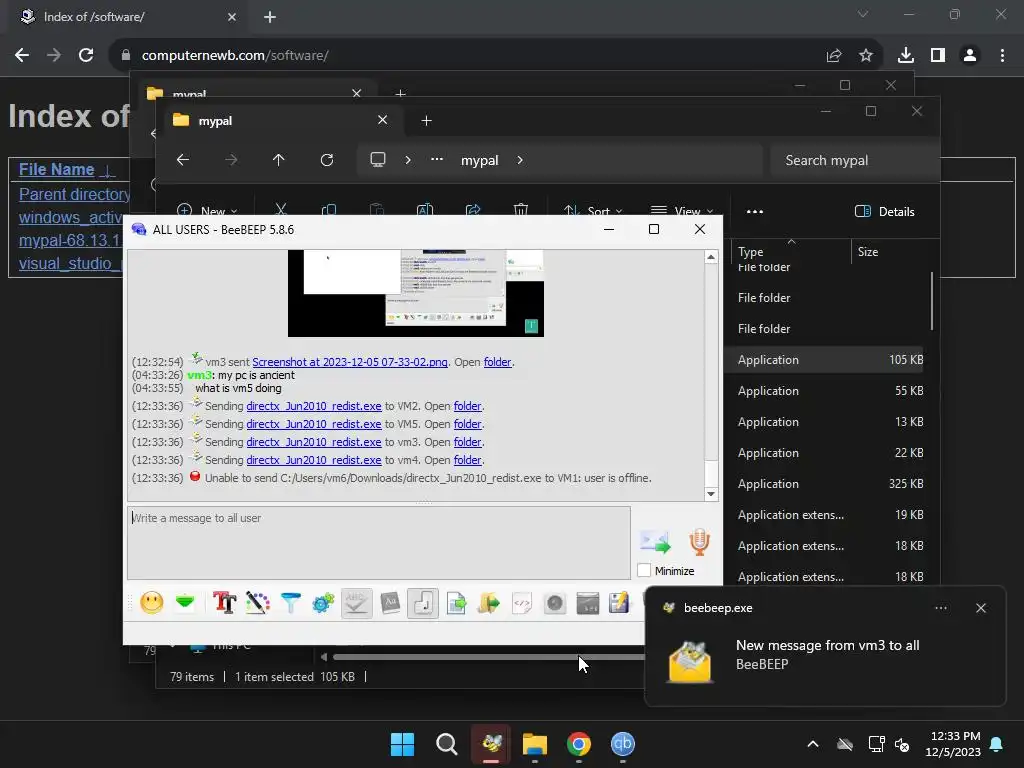Image resolution: width=1024 pixels, height=768 pixels.
Task: Sort files by the Size column header
Action: pyautogui.click(x=868, y=252)
